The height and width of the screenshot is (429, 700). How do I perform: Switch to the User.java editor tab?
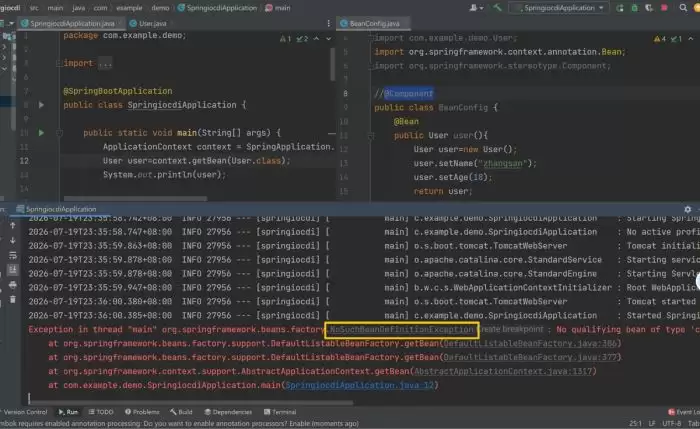point(149,23)
